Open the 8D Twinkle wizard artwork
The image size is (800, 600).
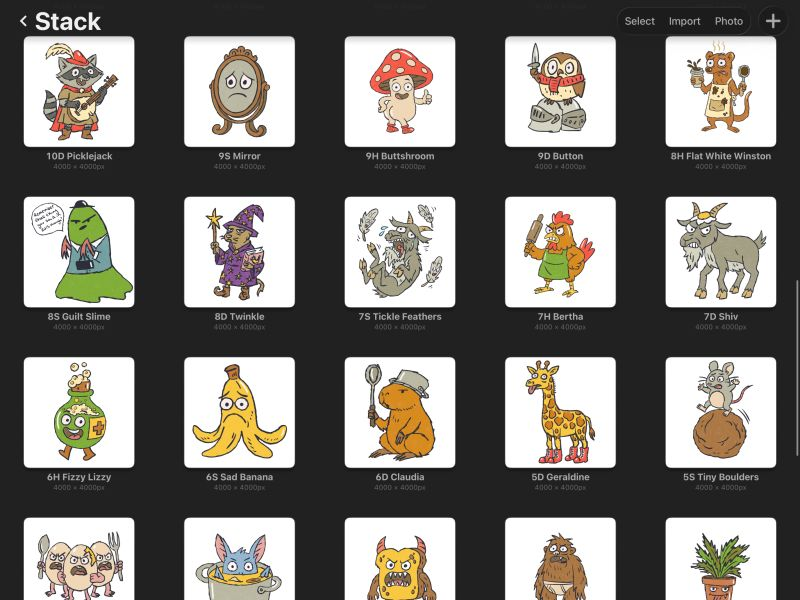coord(239,252)
